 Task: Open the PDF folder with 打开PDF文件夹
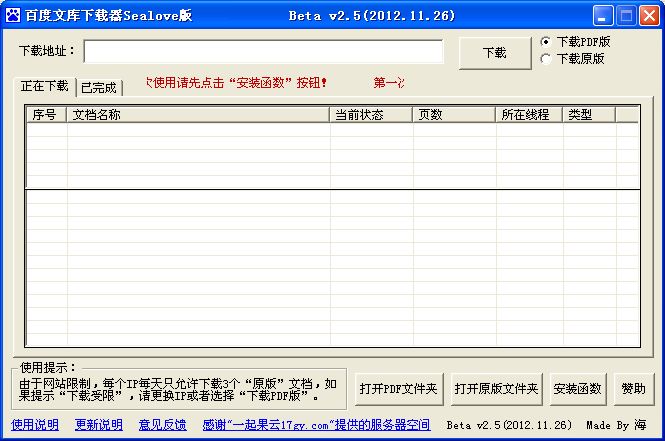coord(399,389)
